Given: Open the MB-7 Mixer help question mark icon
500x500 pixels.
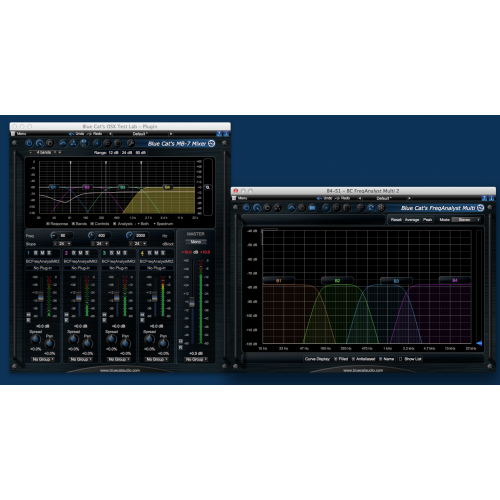Looking at the screenshot, I should (x=219, y=134).
